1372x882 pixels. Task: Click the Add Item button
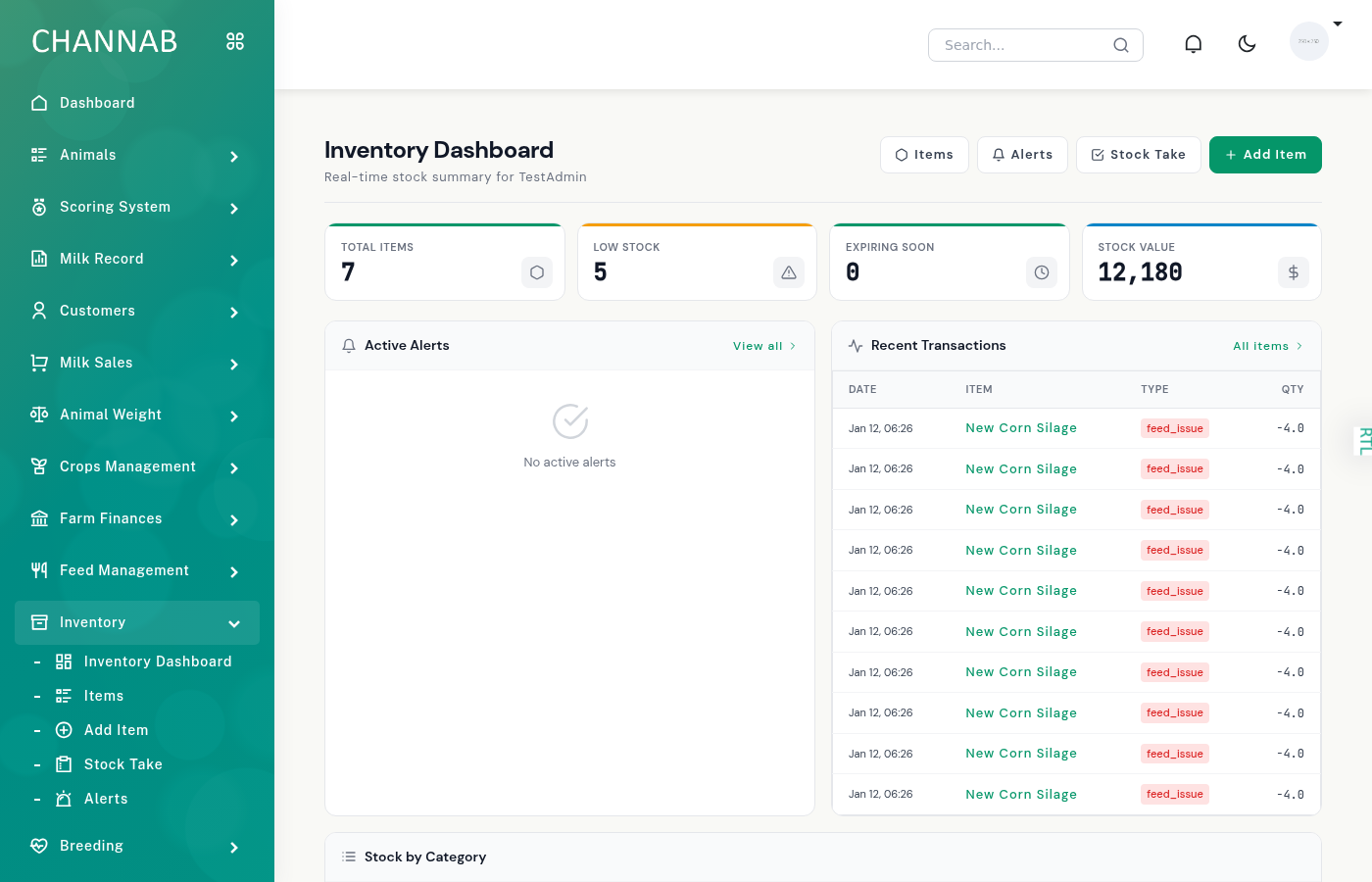click(1265, 154)
